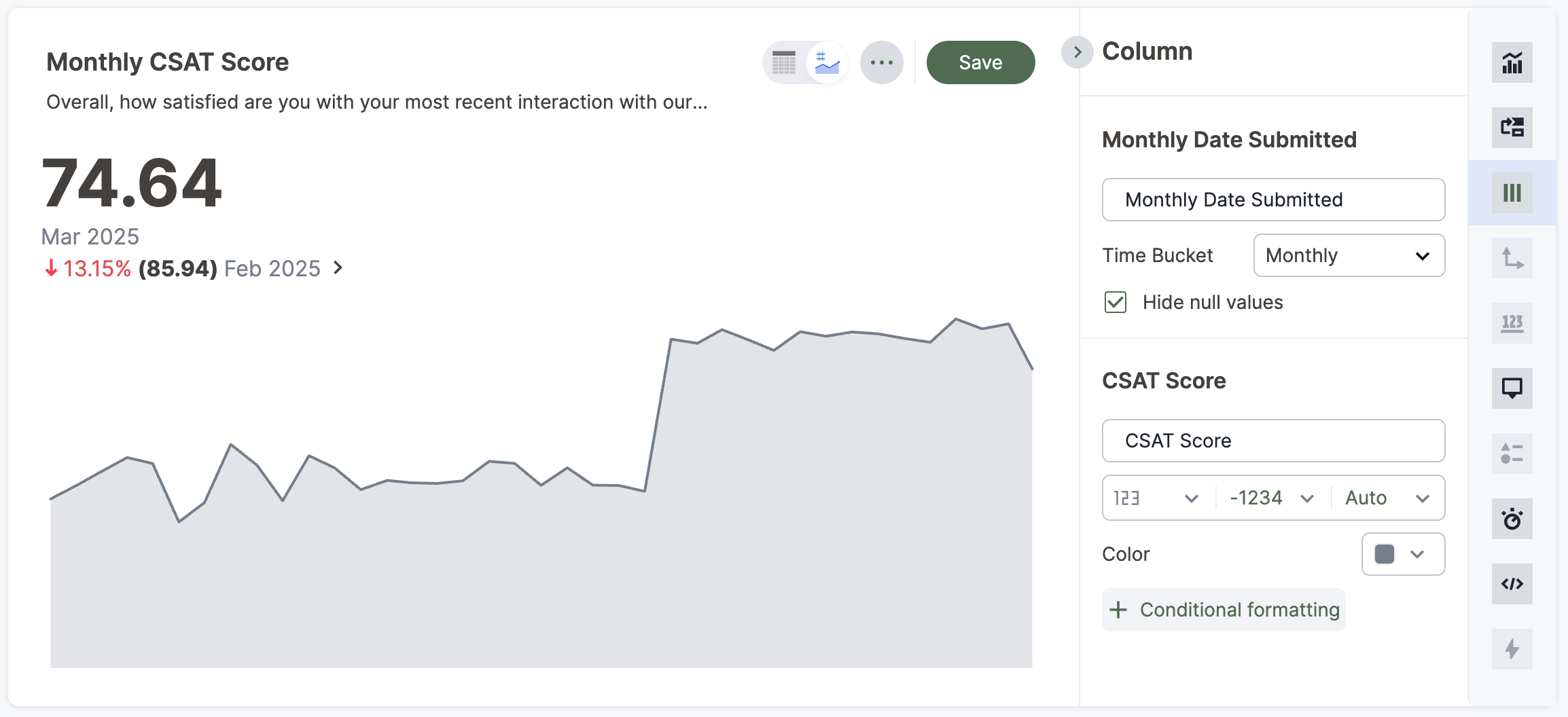The height and width of the screenshot is (717, 1568).
Task: Collapse the Column panel with chevron
Action: (1077, 52)
